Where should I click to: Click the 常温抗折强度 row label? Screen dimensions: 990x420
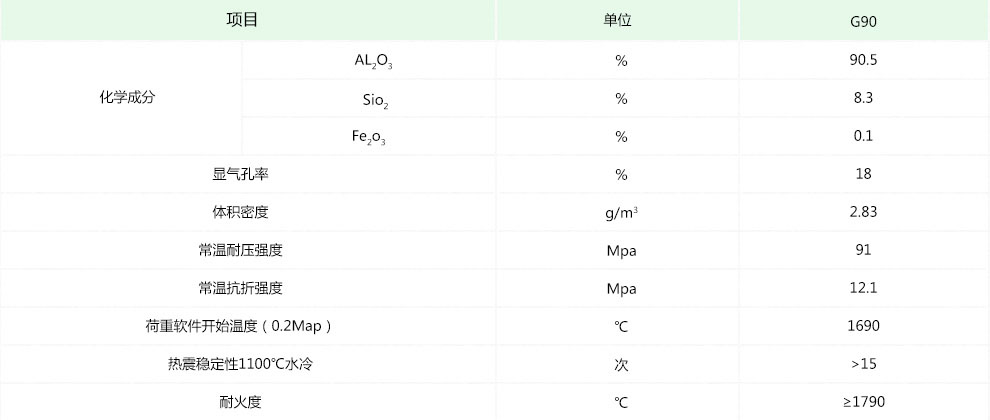pos(241,288)
